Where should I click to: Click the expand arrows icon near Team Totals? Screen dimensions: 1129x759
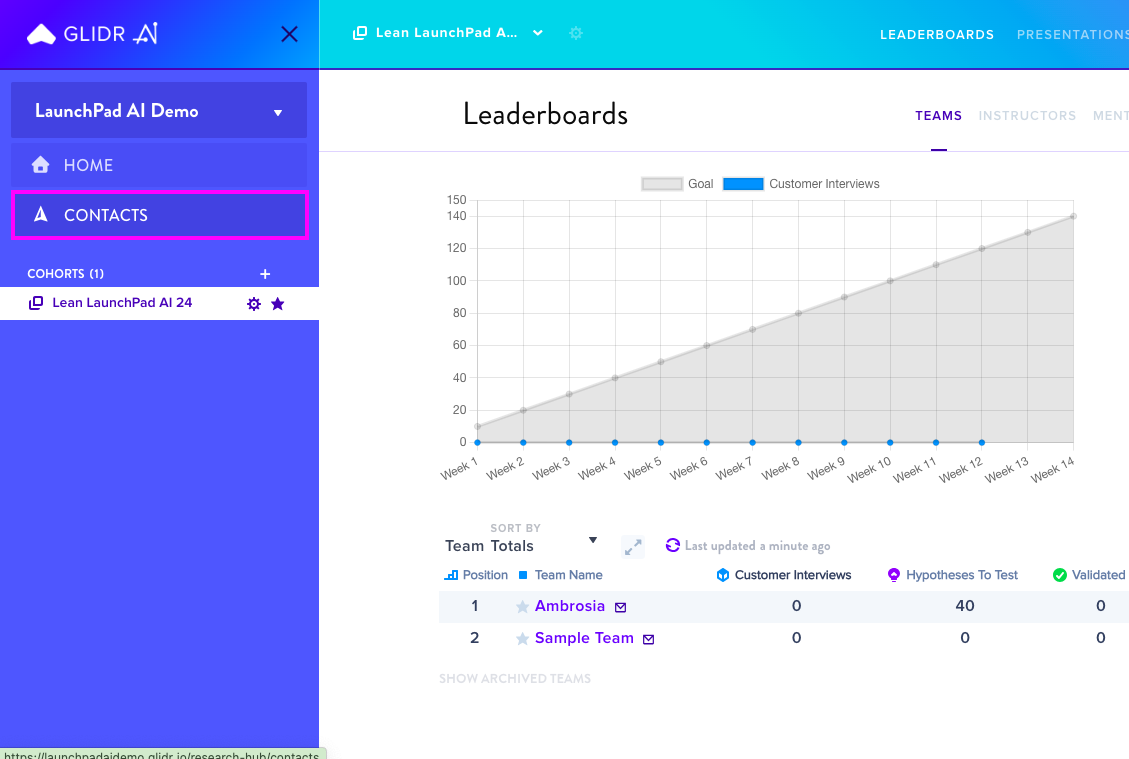coord(633,547)
